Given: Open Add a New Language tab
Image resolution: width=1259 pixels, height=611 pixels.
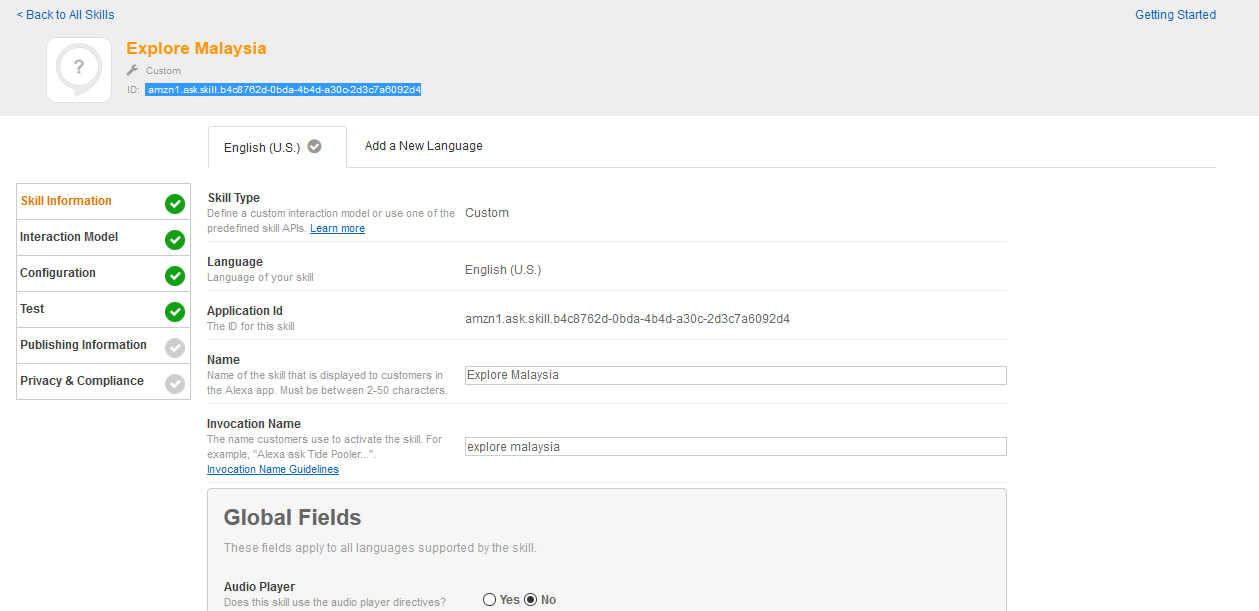Looking at the screenshot, I should pyautogui.click(x=424, y=146).
